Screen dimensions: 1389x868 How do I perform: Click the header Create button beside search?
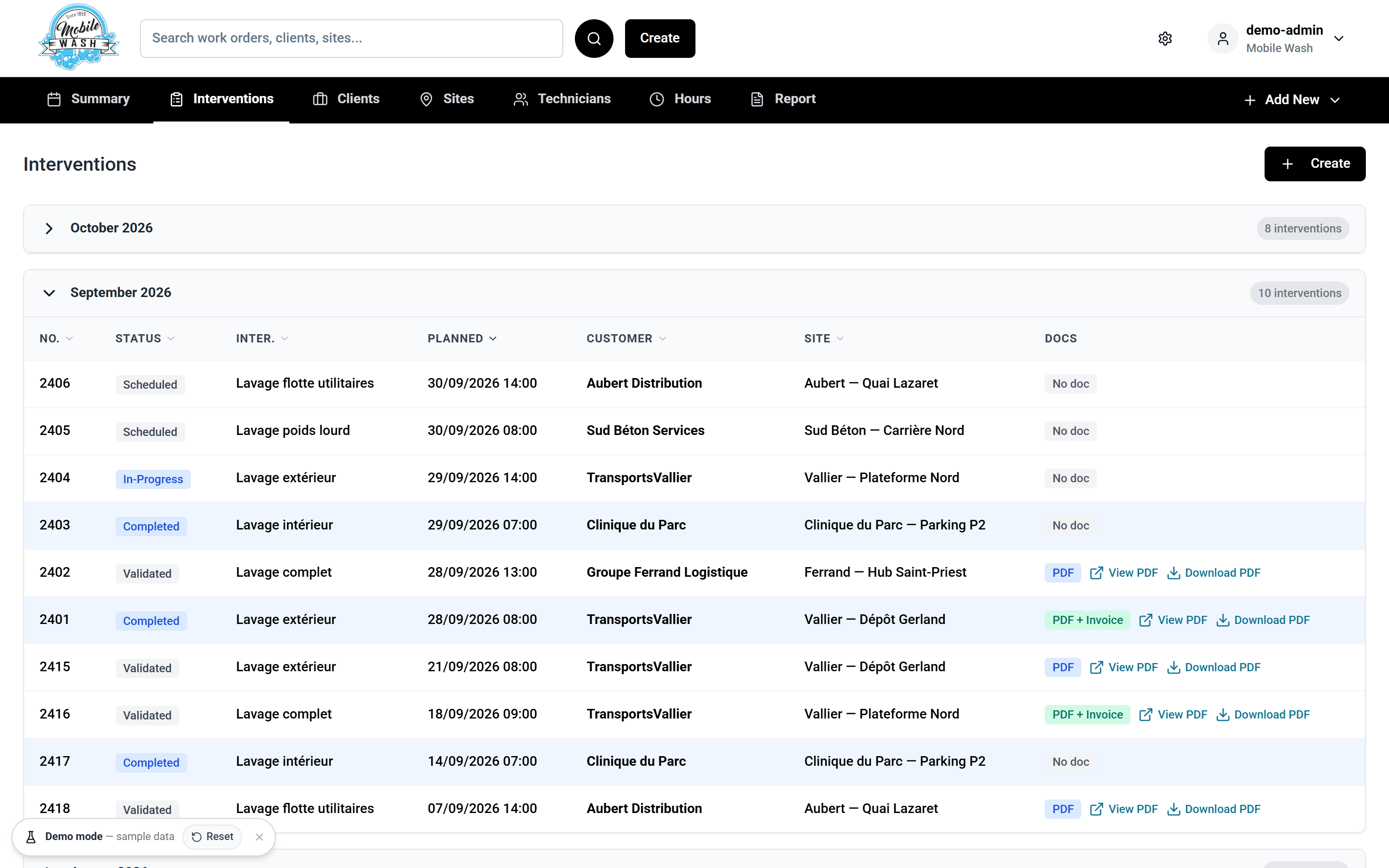pos(660,39)
